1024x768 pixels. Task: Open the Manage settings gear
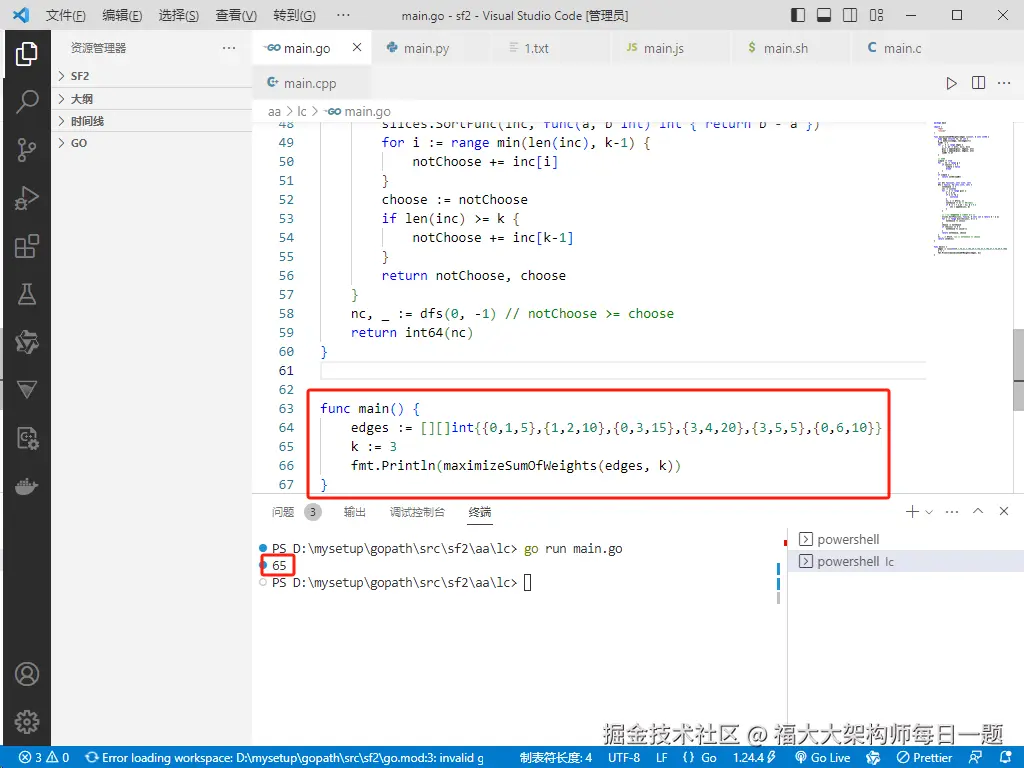pos(26,722)
